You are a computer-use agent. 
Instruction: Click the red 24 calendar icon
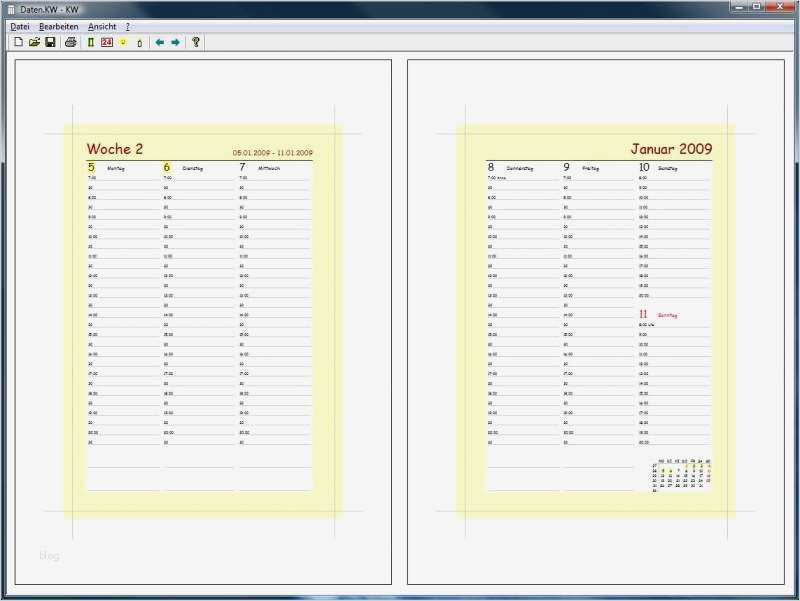click(107, 42)
